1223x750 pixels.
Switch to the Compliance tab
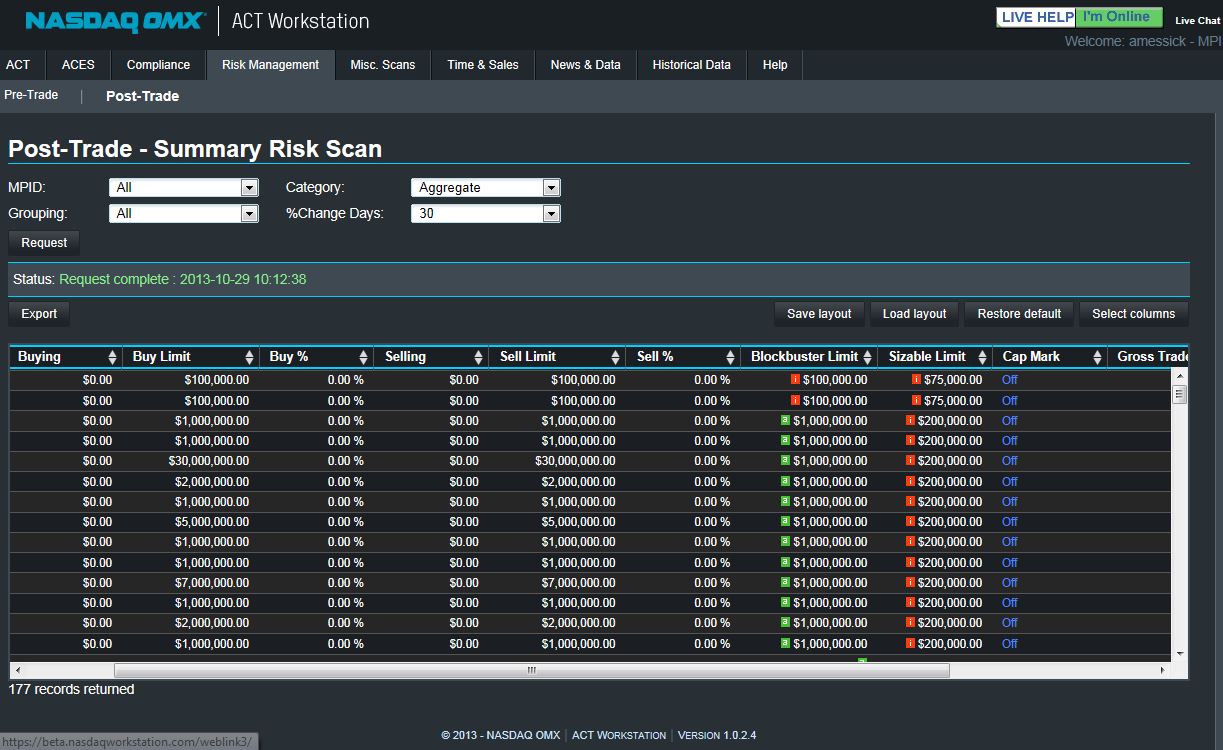[x=158, y=65]
